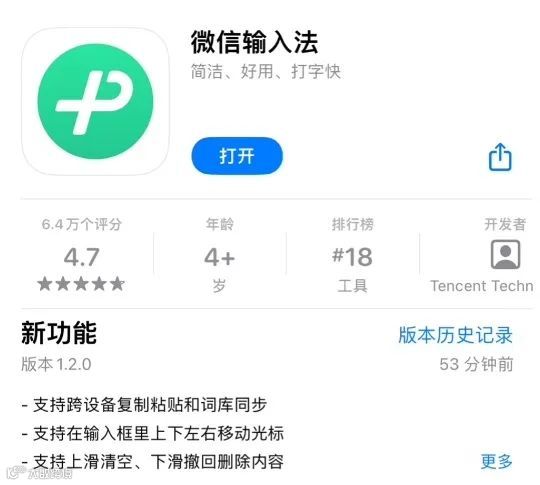Tap the 版本 1.2.0 version text
The width and height of the screenshot is (540, 485).
pyautogui.click(x=56, y=364)
